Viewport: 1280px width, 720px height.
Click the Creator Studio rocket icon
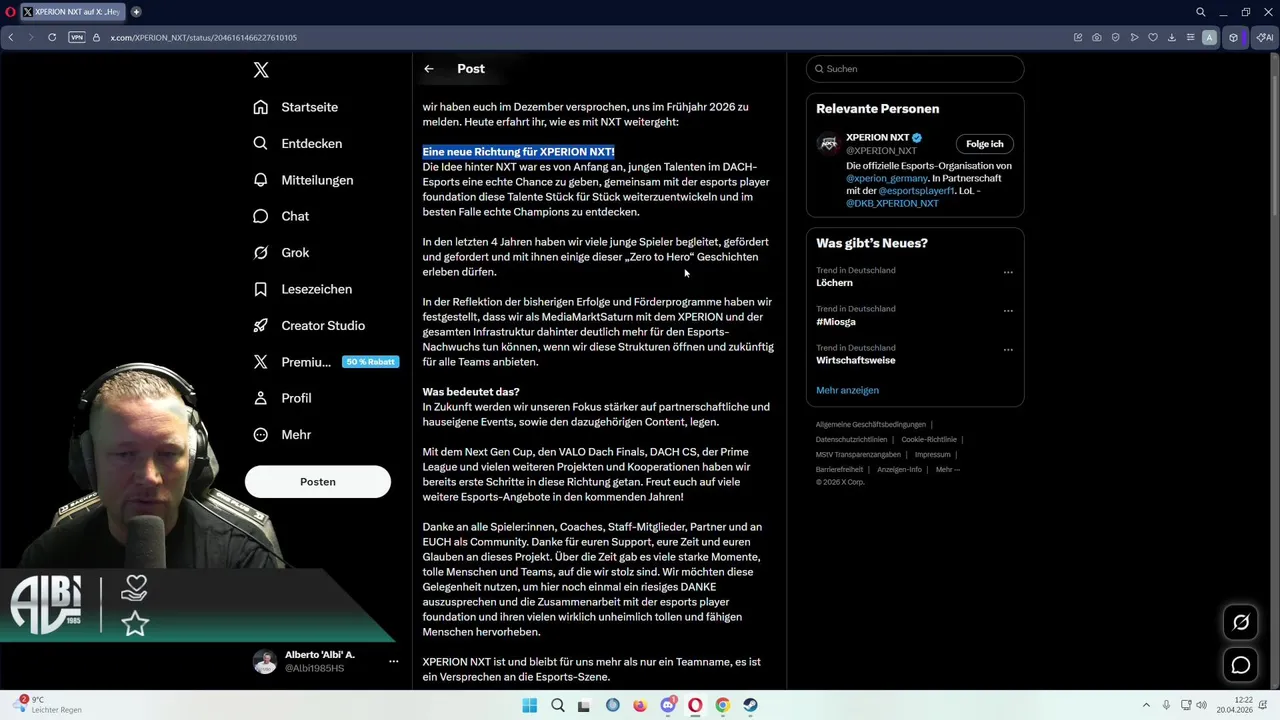261,325
